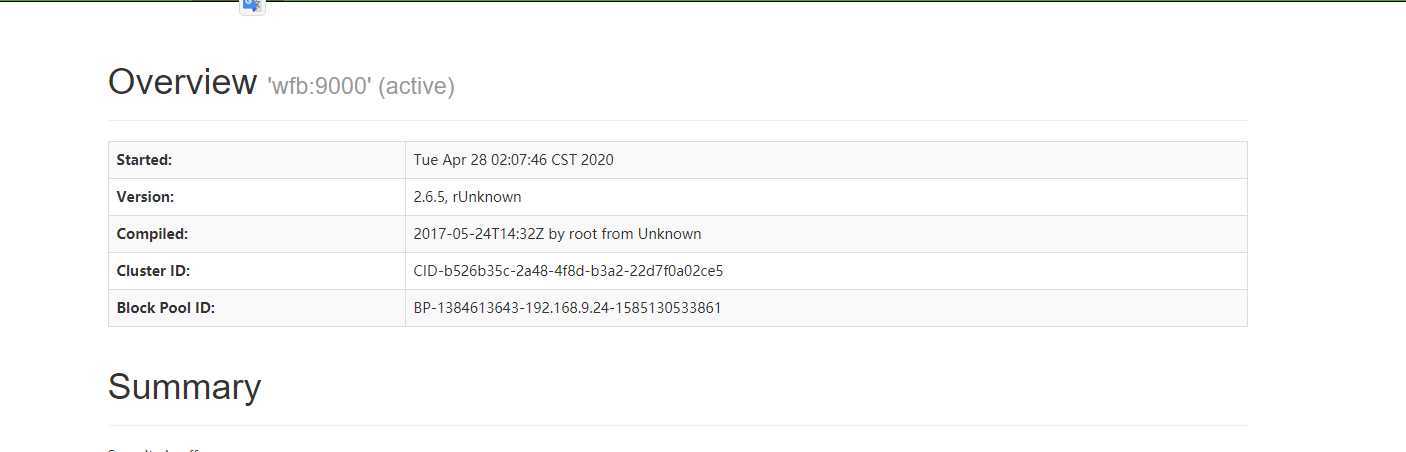This screenshot has width=1406, height=452.
Task: Click the 'wfb:9000' (active) subtitle text
Action: click(361, 86)
